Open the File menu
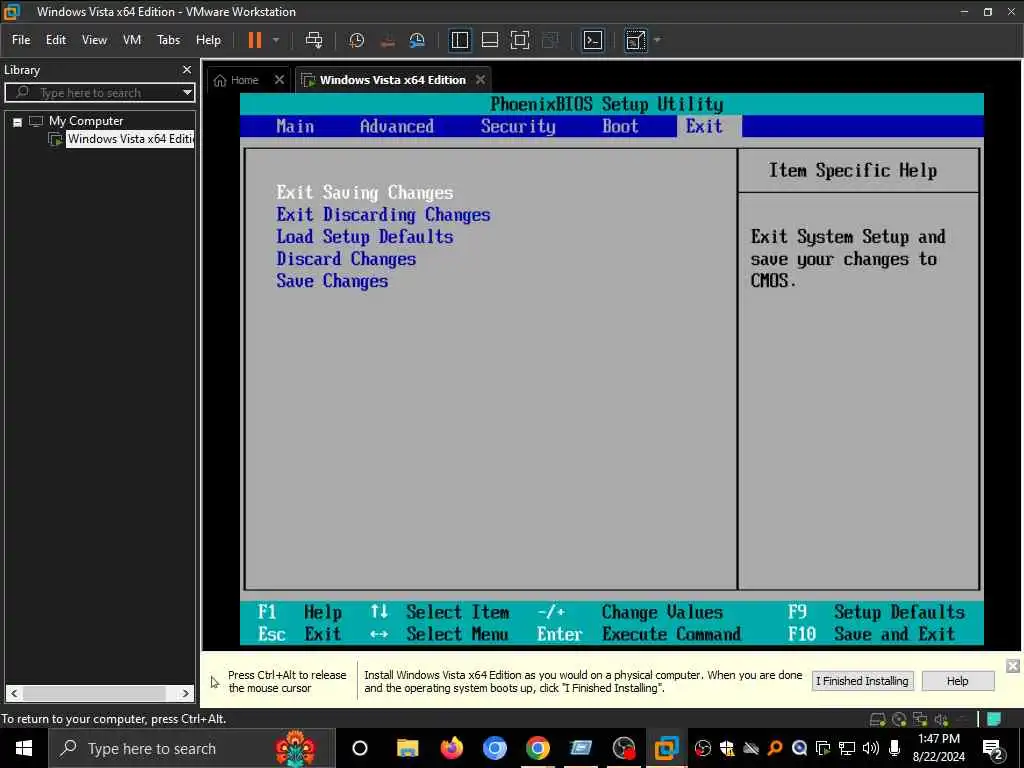The image size is (1024, 768). pyautogui.click(x=21, y=40)
